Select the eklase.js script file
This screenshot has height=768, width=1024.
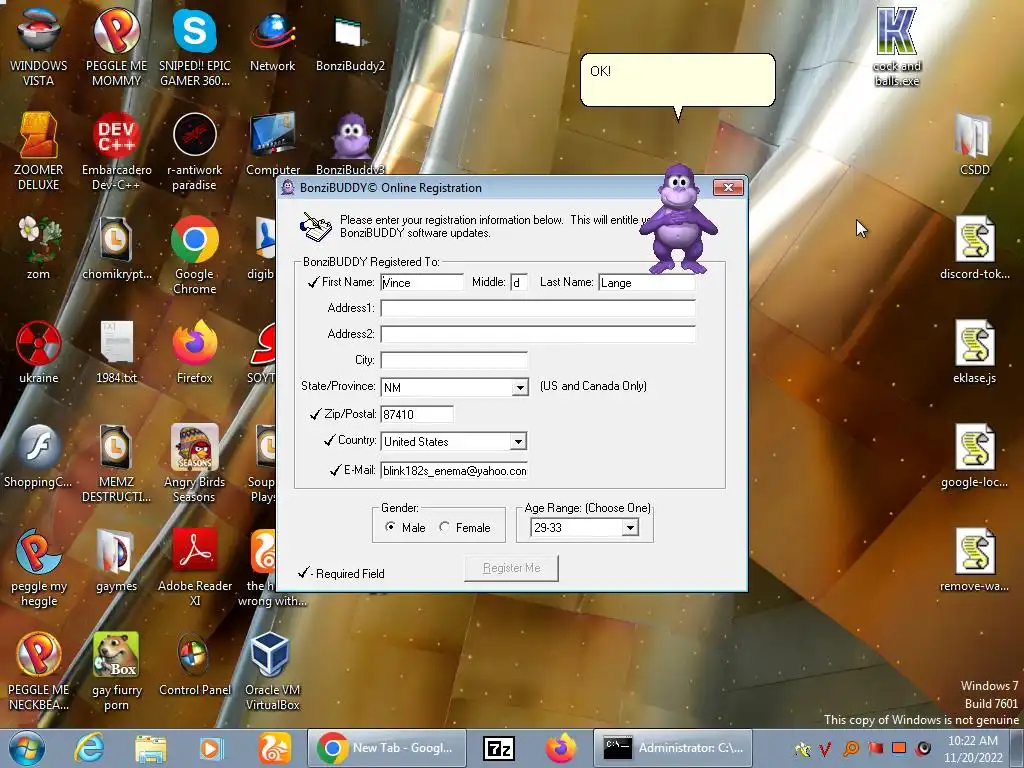[x=974, y=351]
